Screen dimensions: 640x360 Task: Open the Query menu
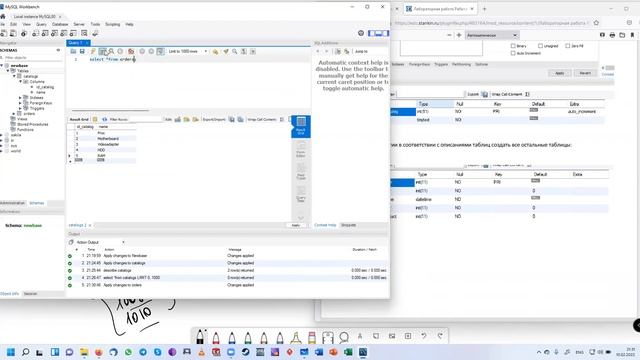click(41, 24)
